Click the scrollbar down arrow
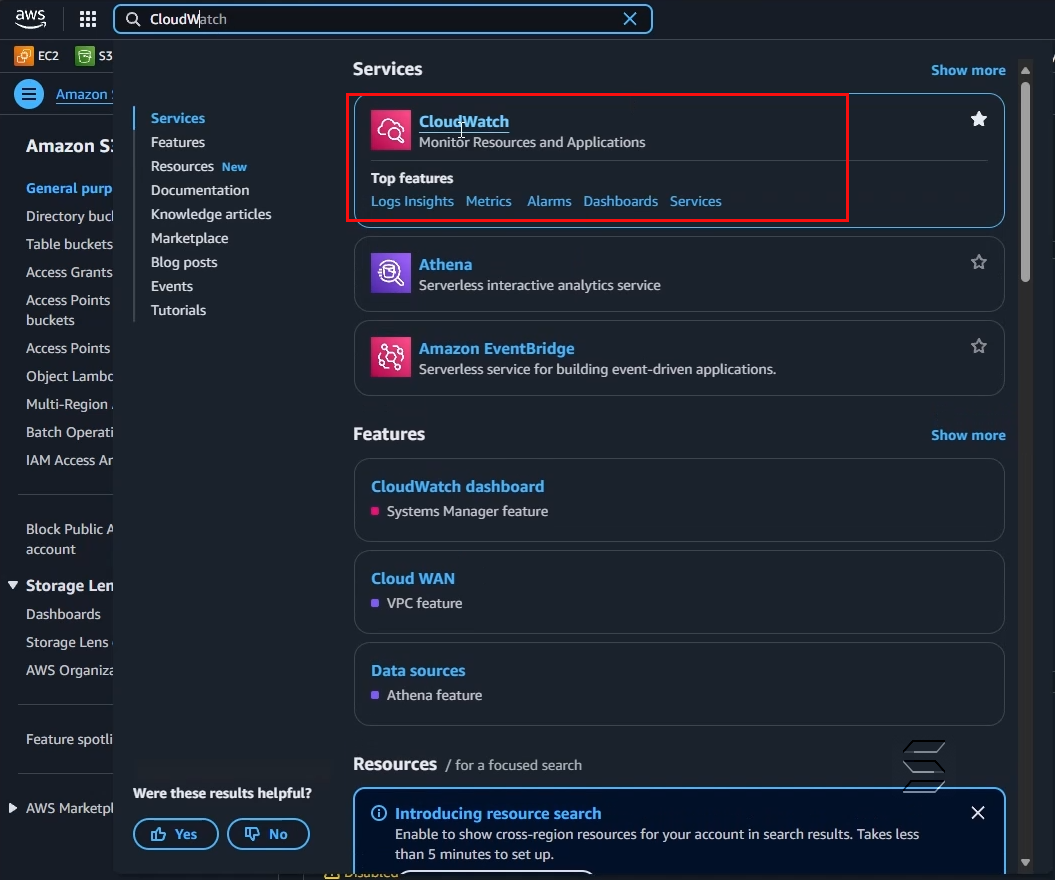The height and width of the screenshot is (880, 1055). (1025, 862)
